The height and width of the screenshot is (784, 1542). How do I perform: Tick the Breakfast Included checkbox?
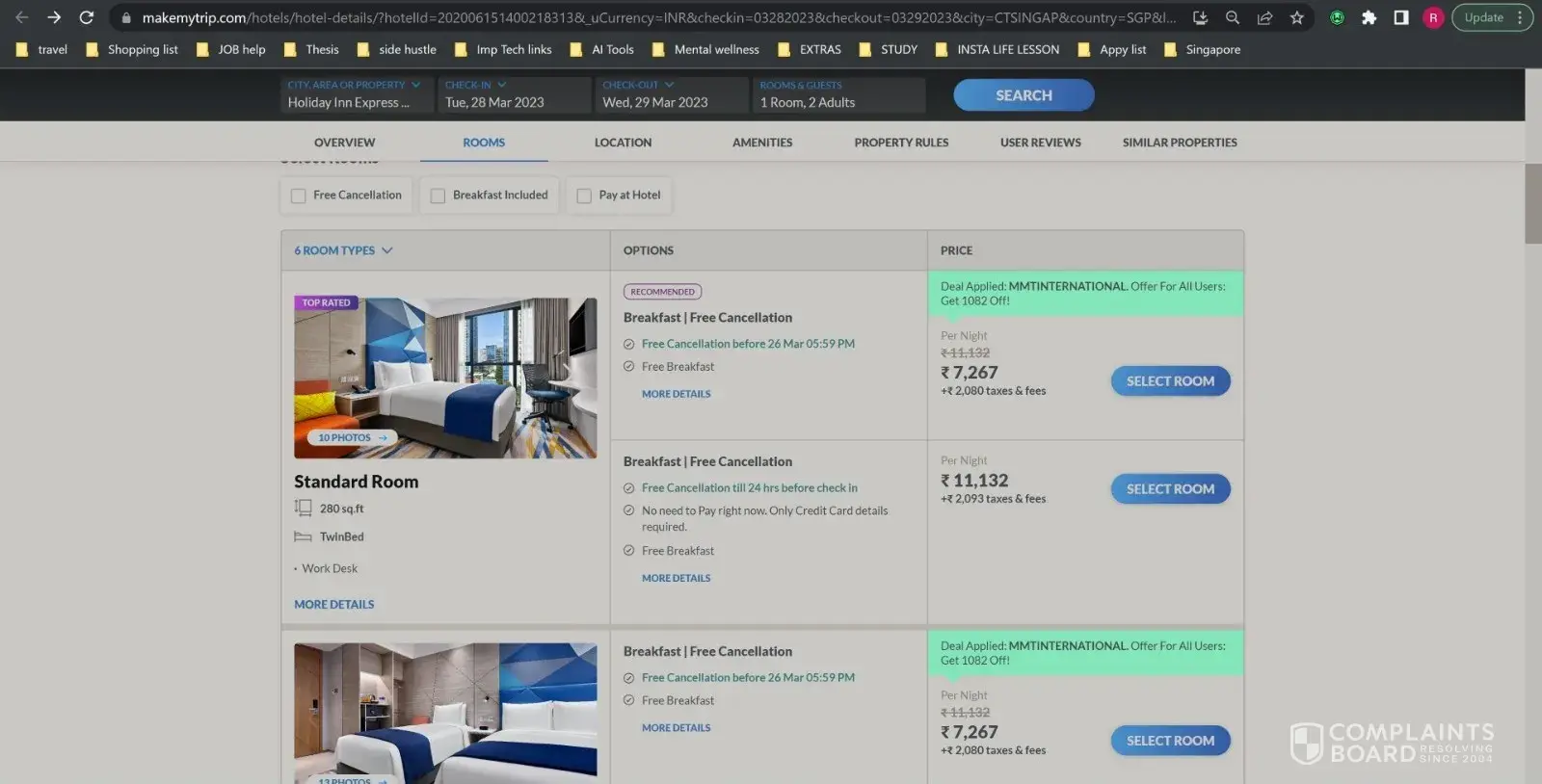coord(438,196)
